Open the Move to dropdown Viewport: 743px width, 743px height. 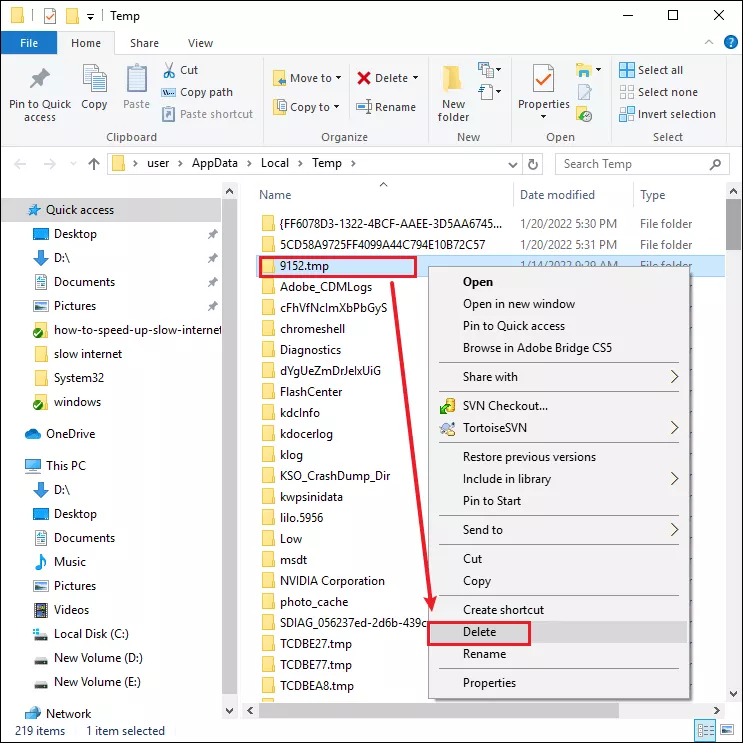pos(307,78)
